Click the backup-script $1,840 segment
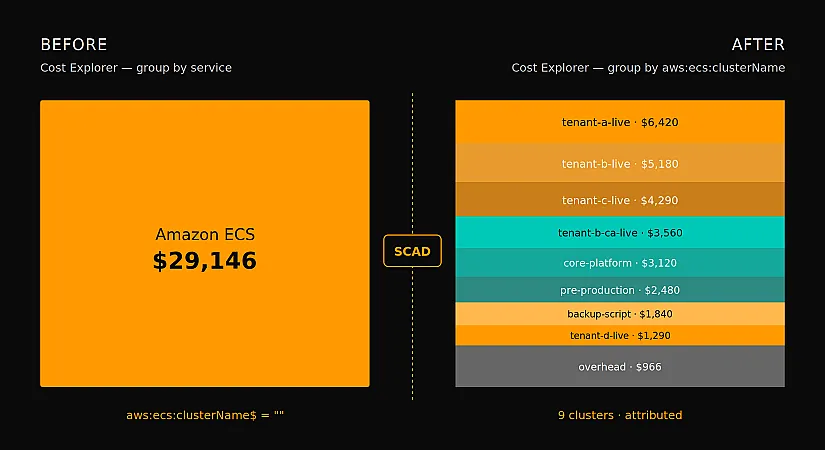825x450 pixels. click(x=620, y=314)
